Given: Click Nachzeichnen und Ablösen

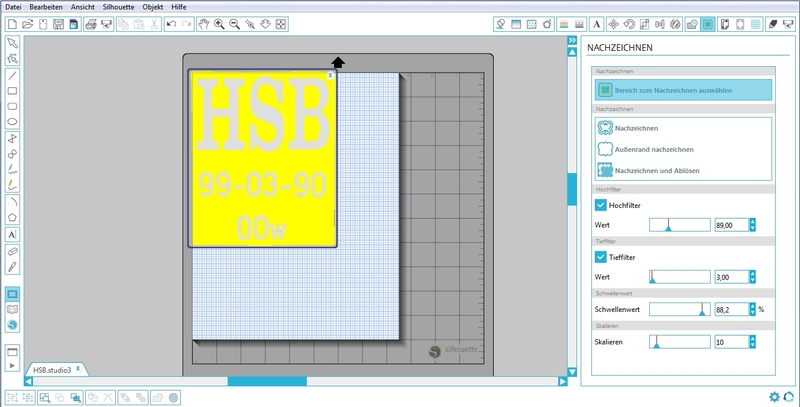Looking at the screenshot, I should tap(655, 171).
